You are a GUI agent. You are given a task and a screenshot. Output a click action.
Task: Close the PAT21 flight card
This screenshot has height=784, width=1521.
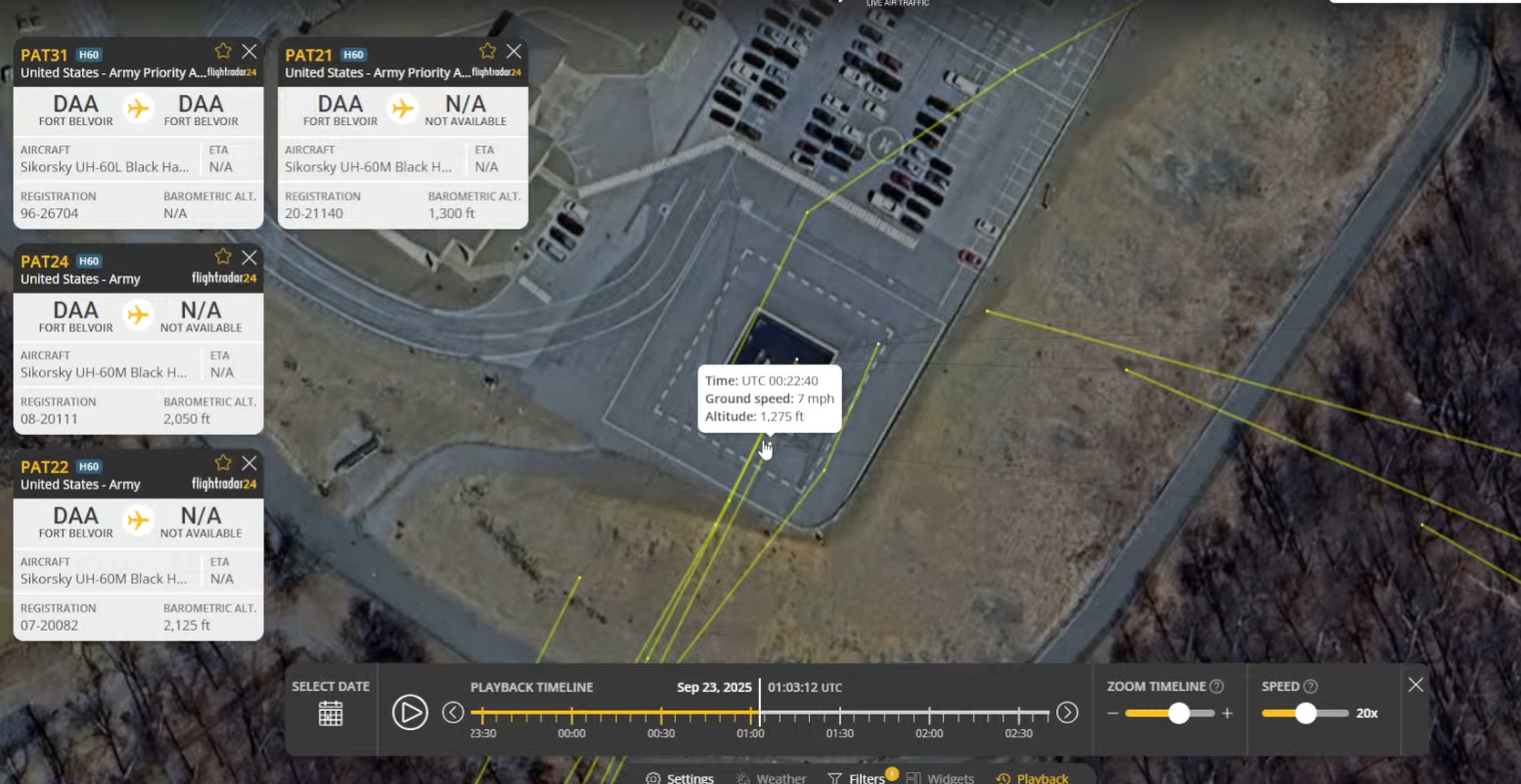pyautogui.click(x=514, y=51)
